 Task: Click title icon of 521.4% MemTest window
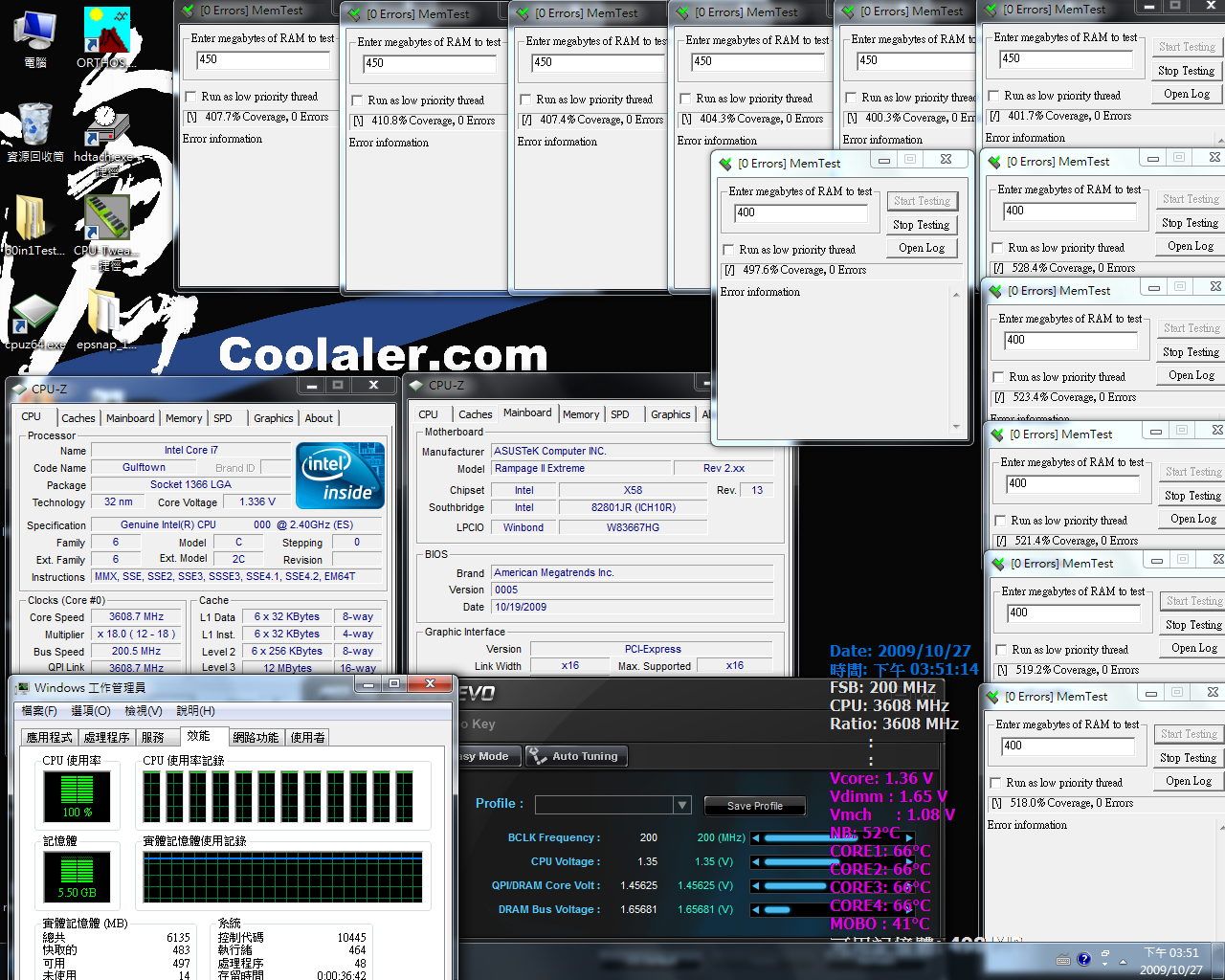[x=997, y=434]
